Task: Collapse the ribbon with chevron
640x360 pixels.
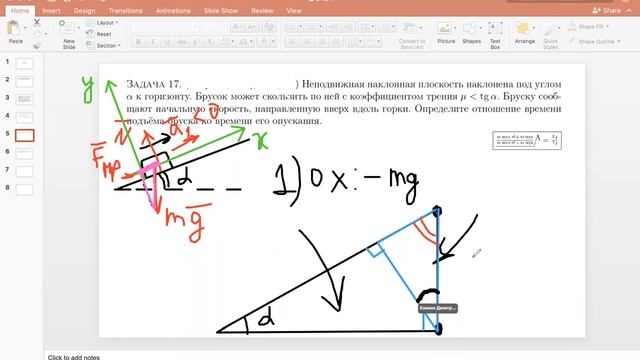Action: coord(629,11)
